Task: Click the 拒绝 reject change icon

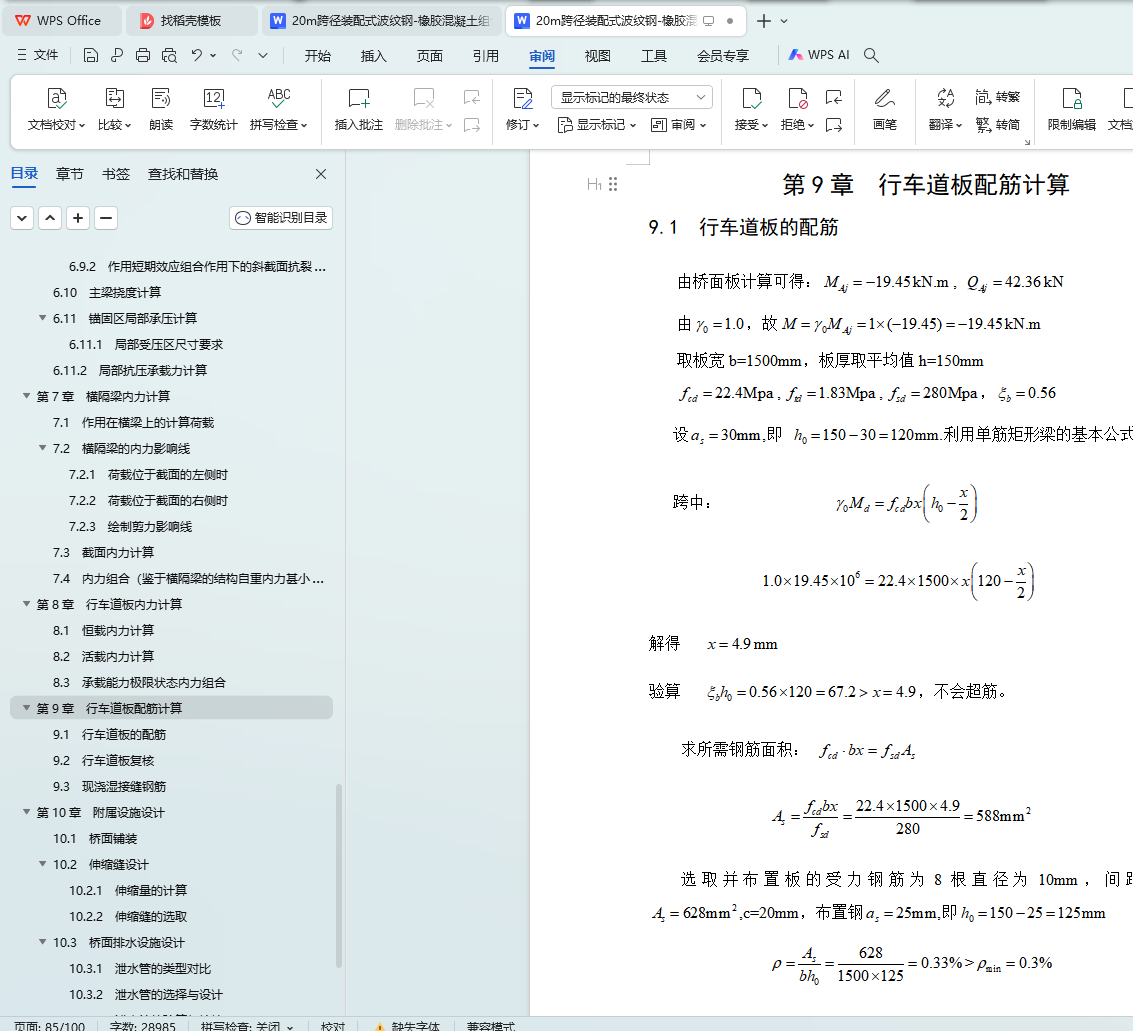Action: click(x=797, y=99)
